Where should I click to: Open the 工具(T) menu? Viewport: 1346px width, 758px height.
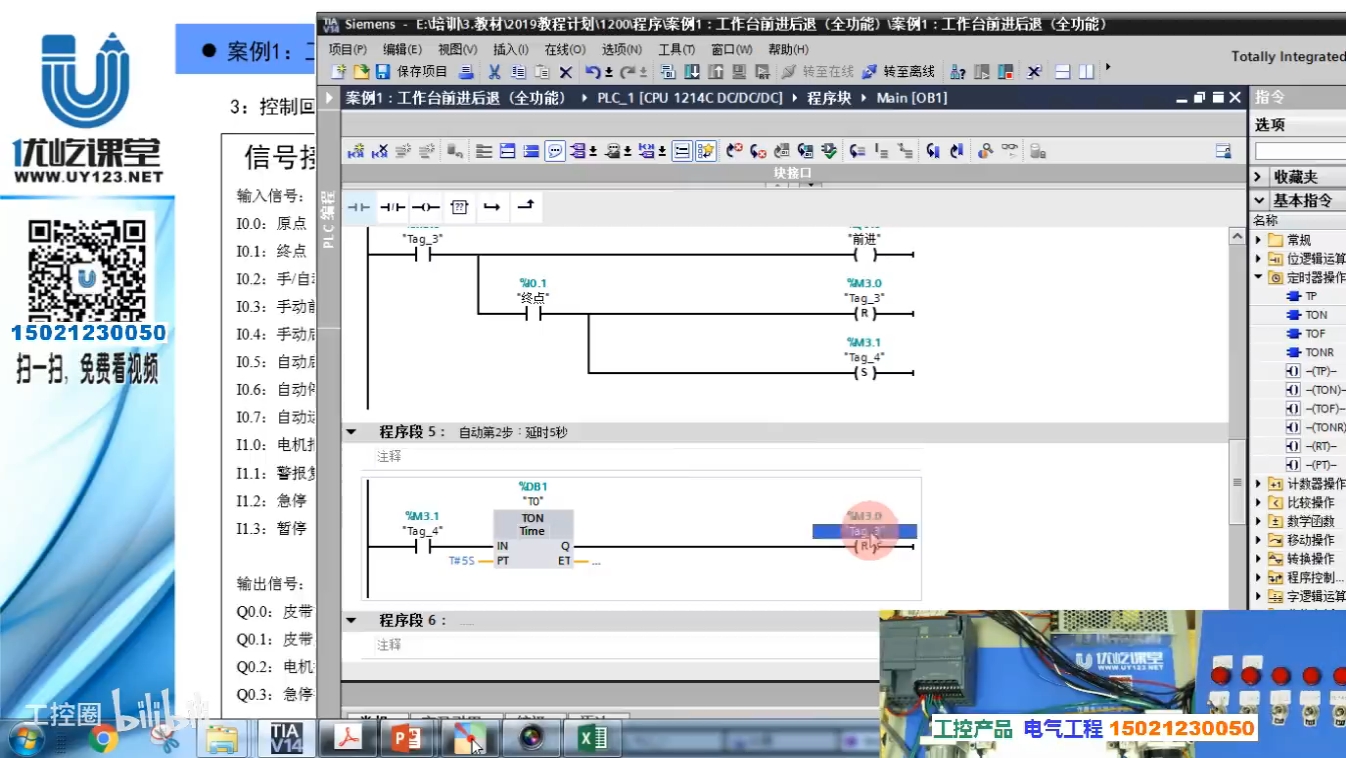(677, 49)
